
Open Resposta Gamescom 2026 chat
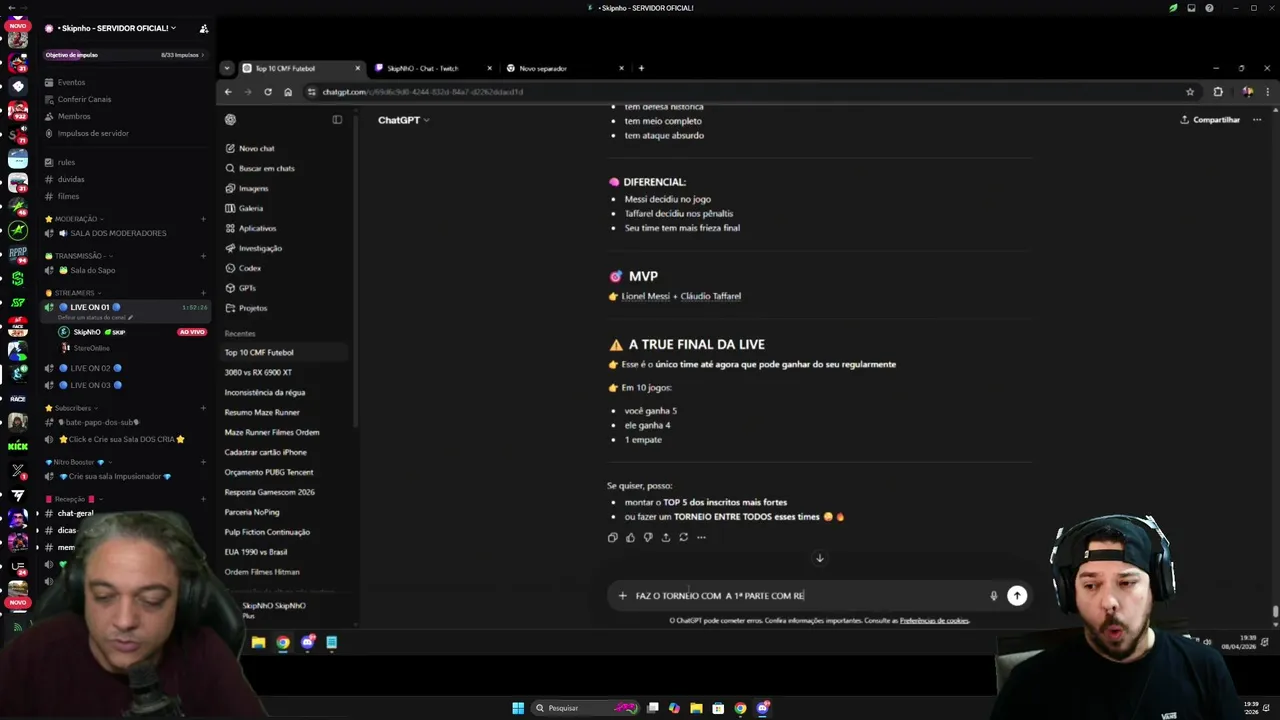(x=270, y=492)
